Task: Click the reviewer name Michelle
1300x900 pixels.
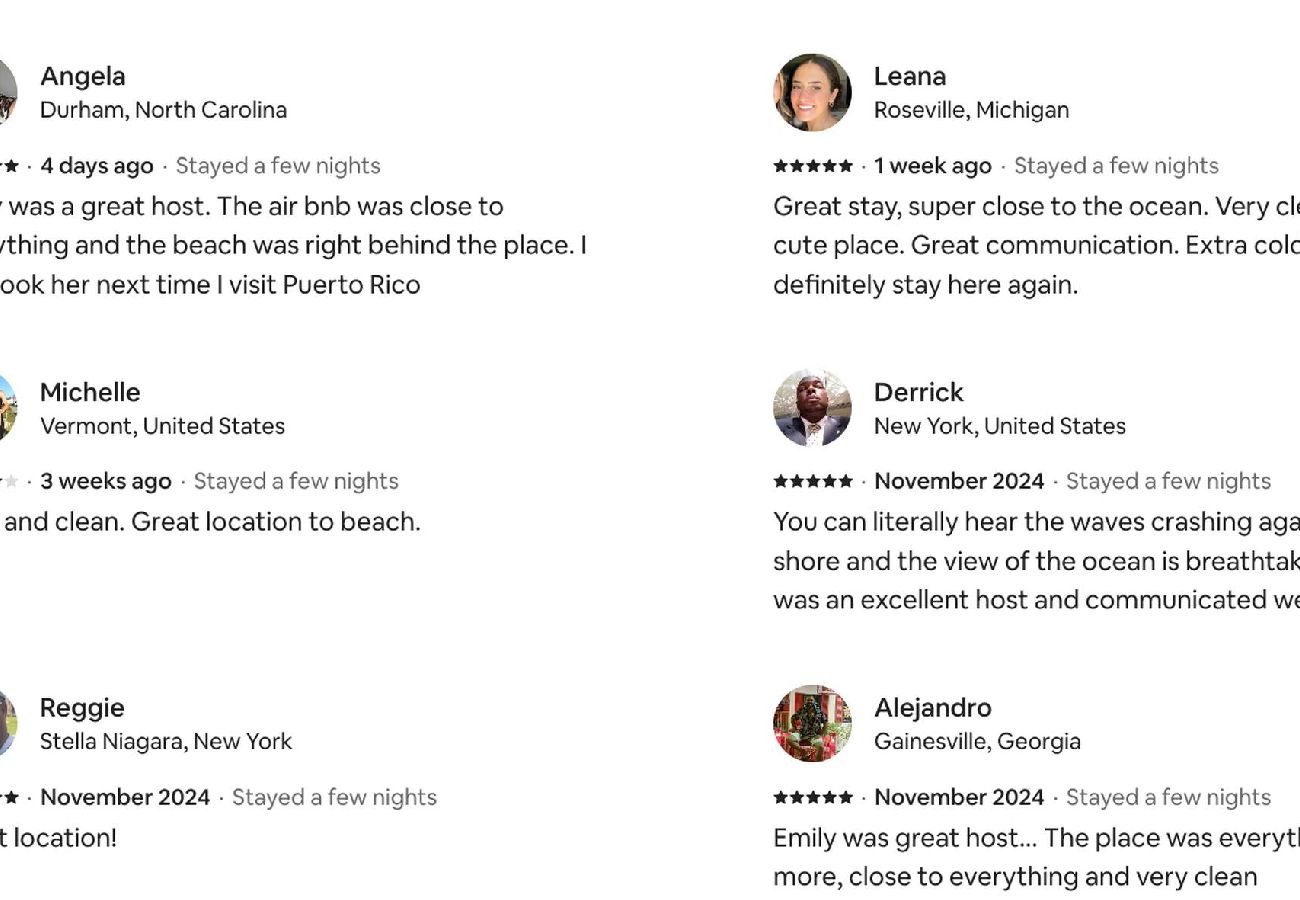Action: click(x=90, y=392)
